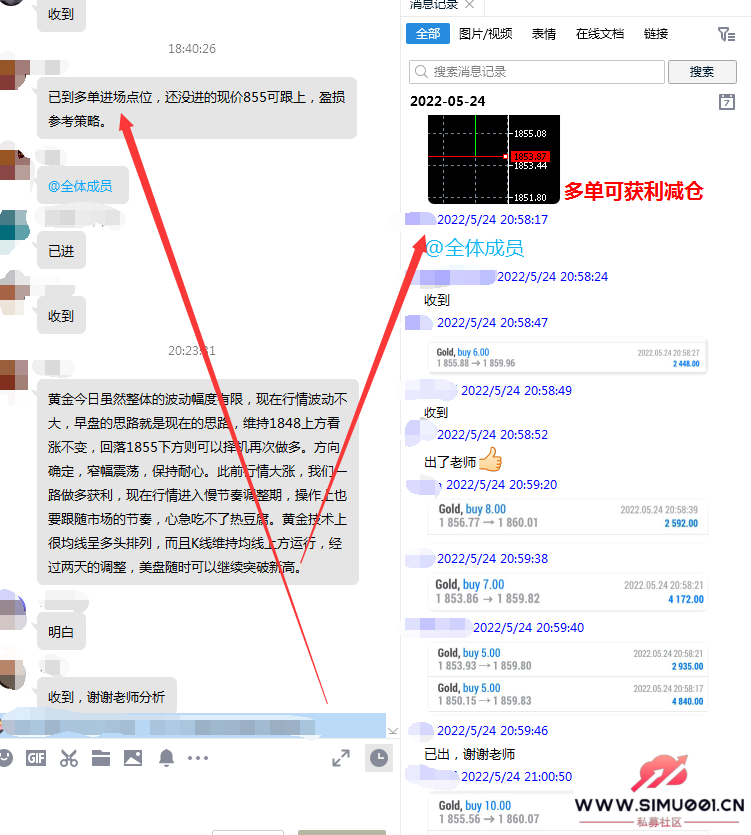Viewport: 751px width, 835px height.
Task: Click the 搜索 button
Action: [x=702, y=72]
